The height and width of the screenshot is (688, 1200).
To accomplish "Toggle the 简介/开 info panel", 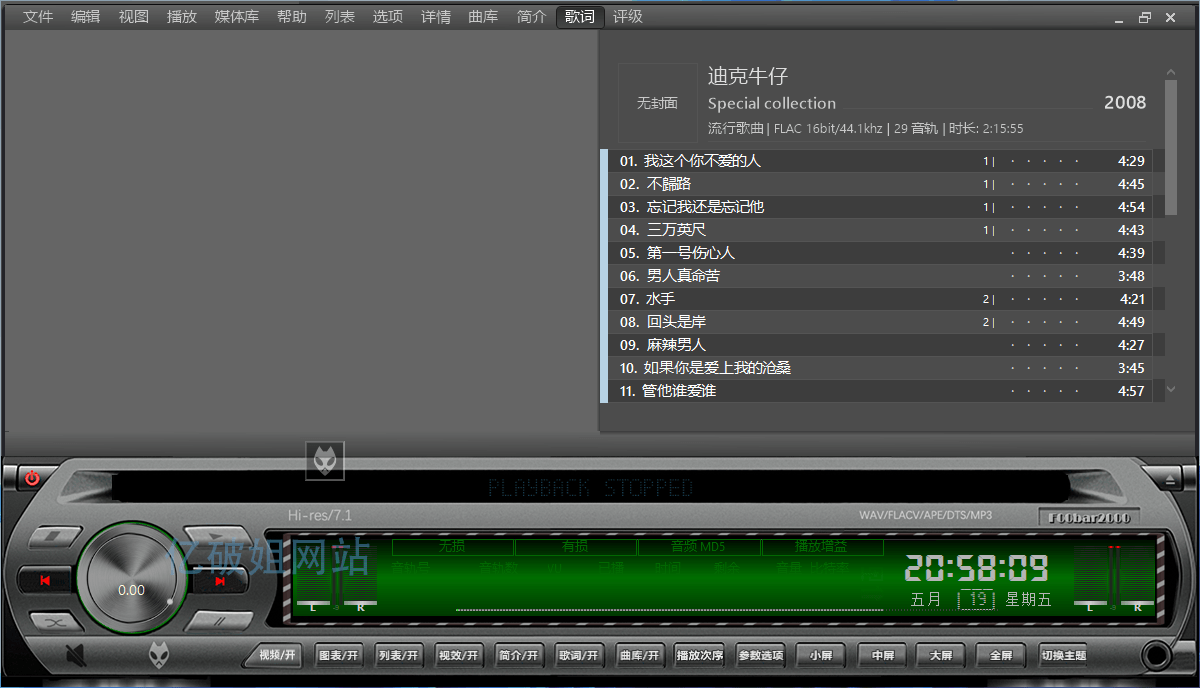I will coord(519,655).
